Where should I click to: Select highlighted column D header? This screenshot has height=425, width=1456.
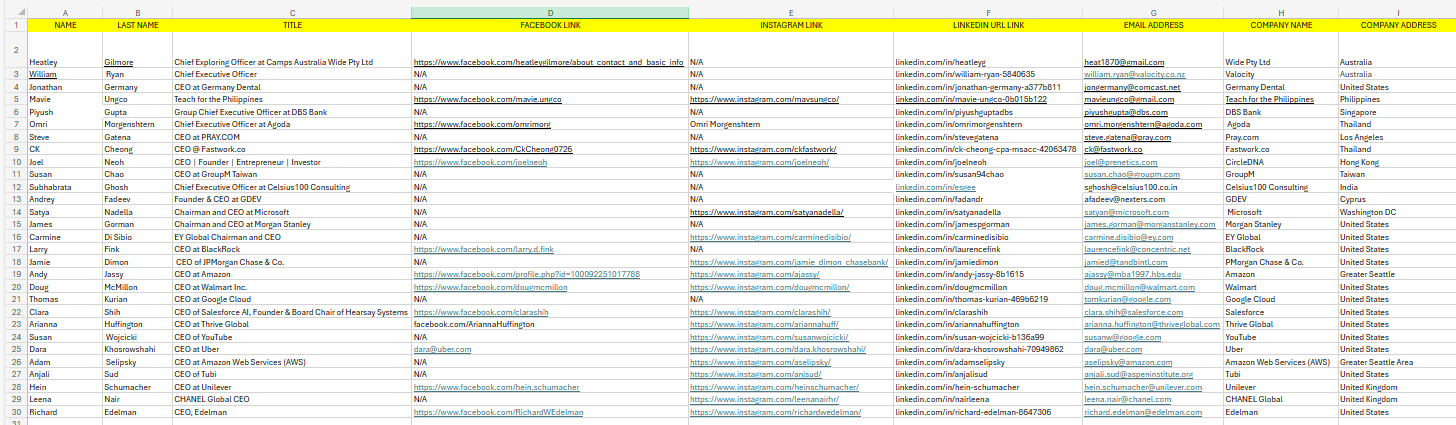(x=550, y=12)
